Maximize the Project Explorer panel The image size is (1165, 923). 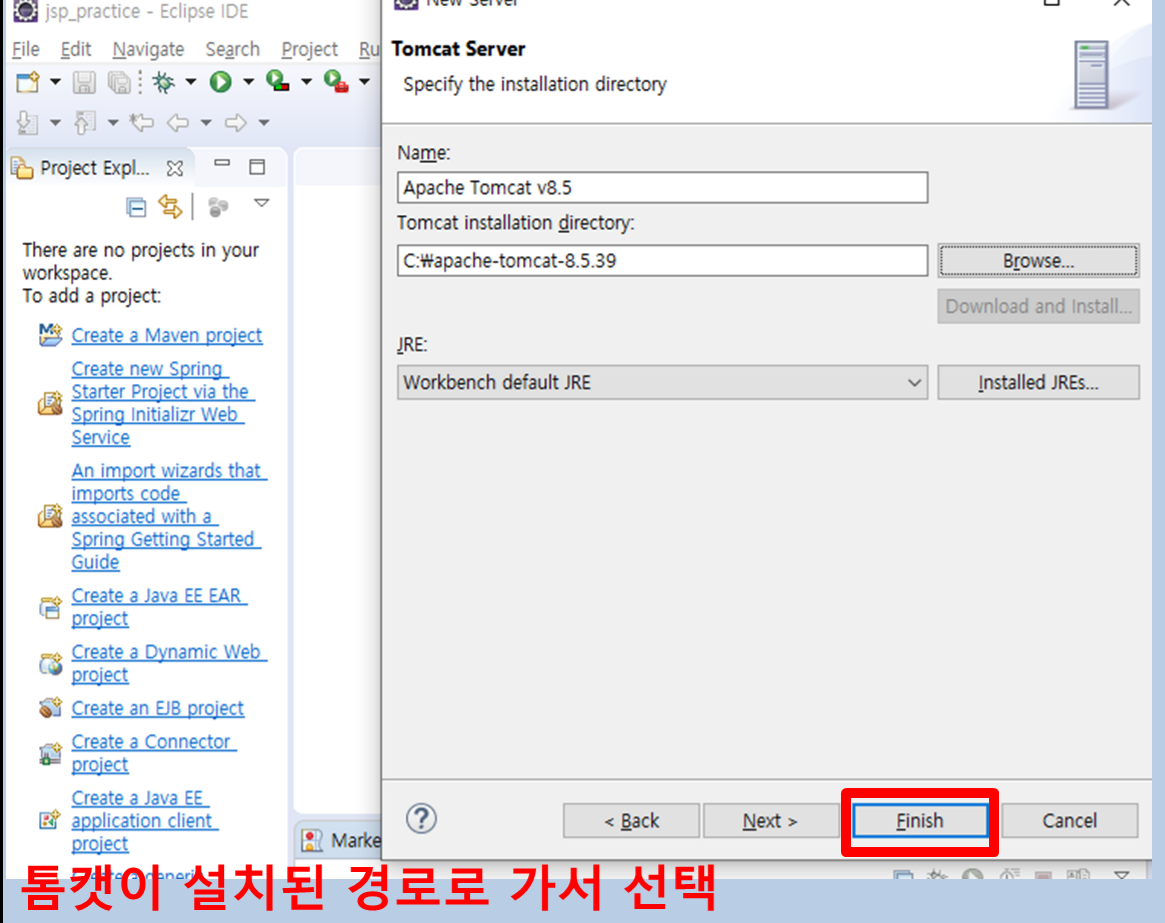[257, 167]
